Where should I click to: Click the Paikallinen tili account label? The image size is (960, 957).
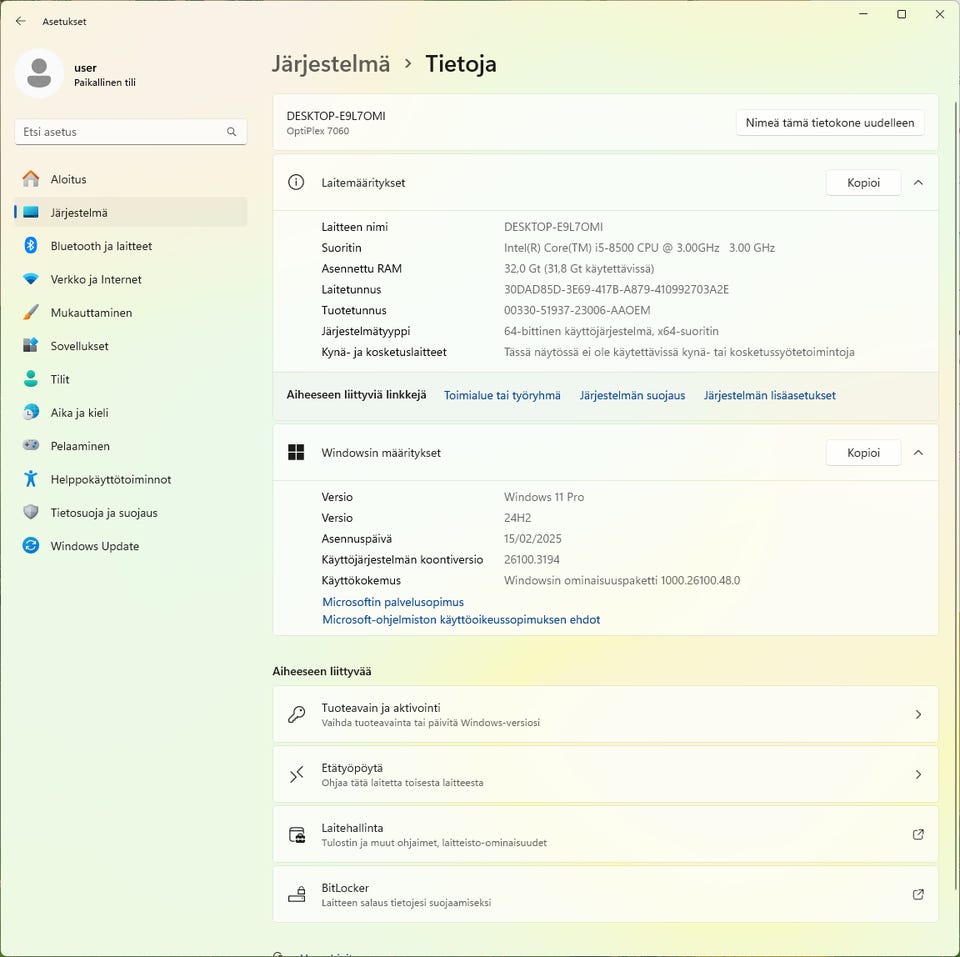pyautogui.click(x=105, y=82)
